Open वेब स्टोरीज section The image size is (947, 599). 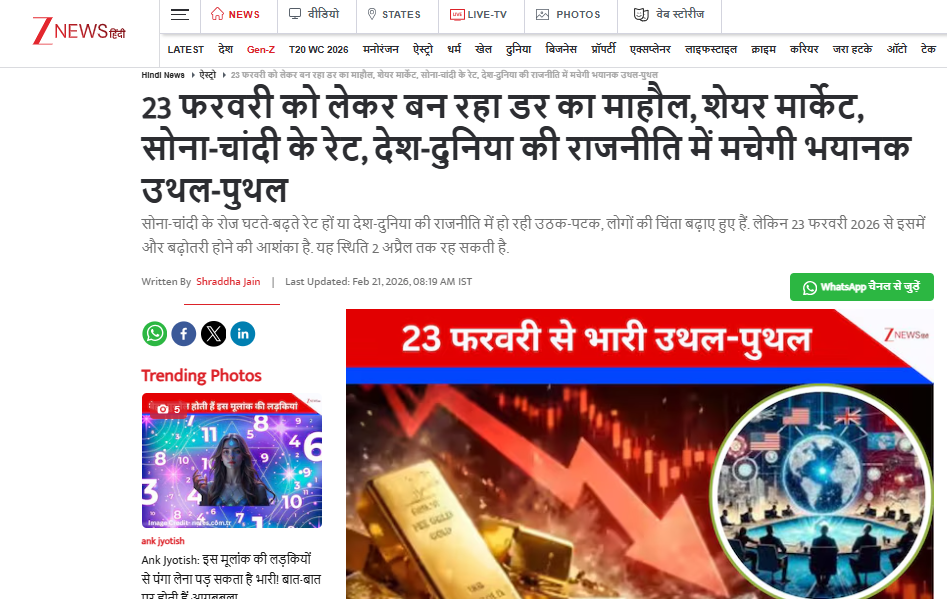(x=669, y=14)
